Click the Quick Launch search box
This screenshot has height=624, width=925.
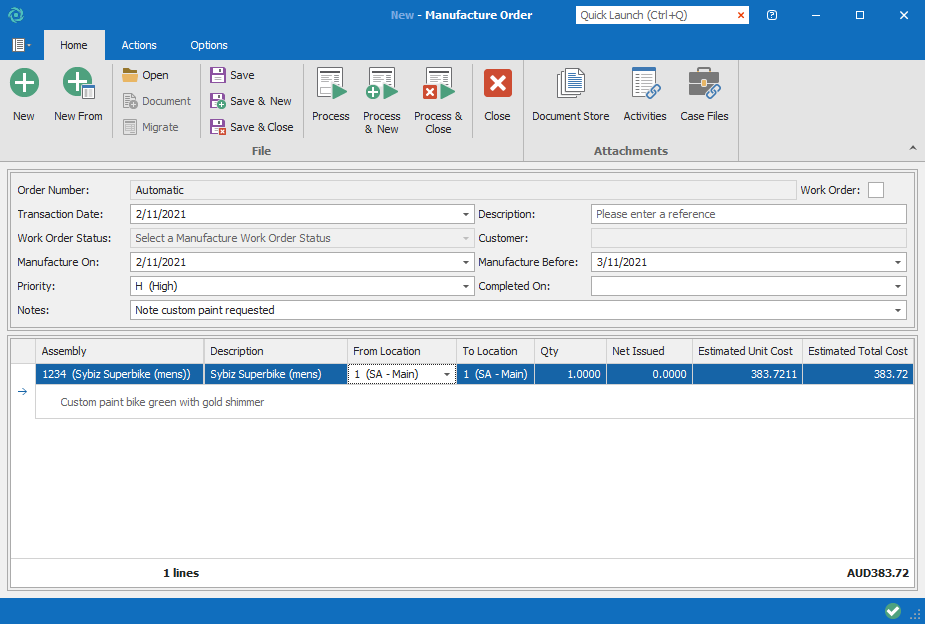655,15
